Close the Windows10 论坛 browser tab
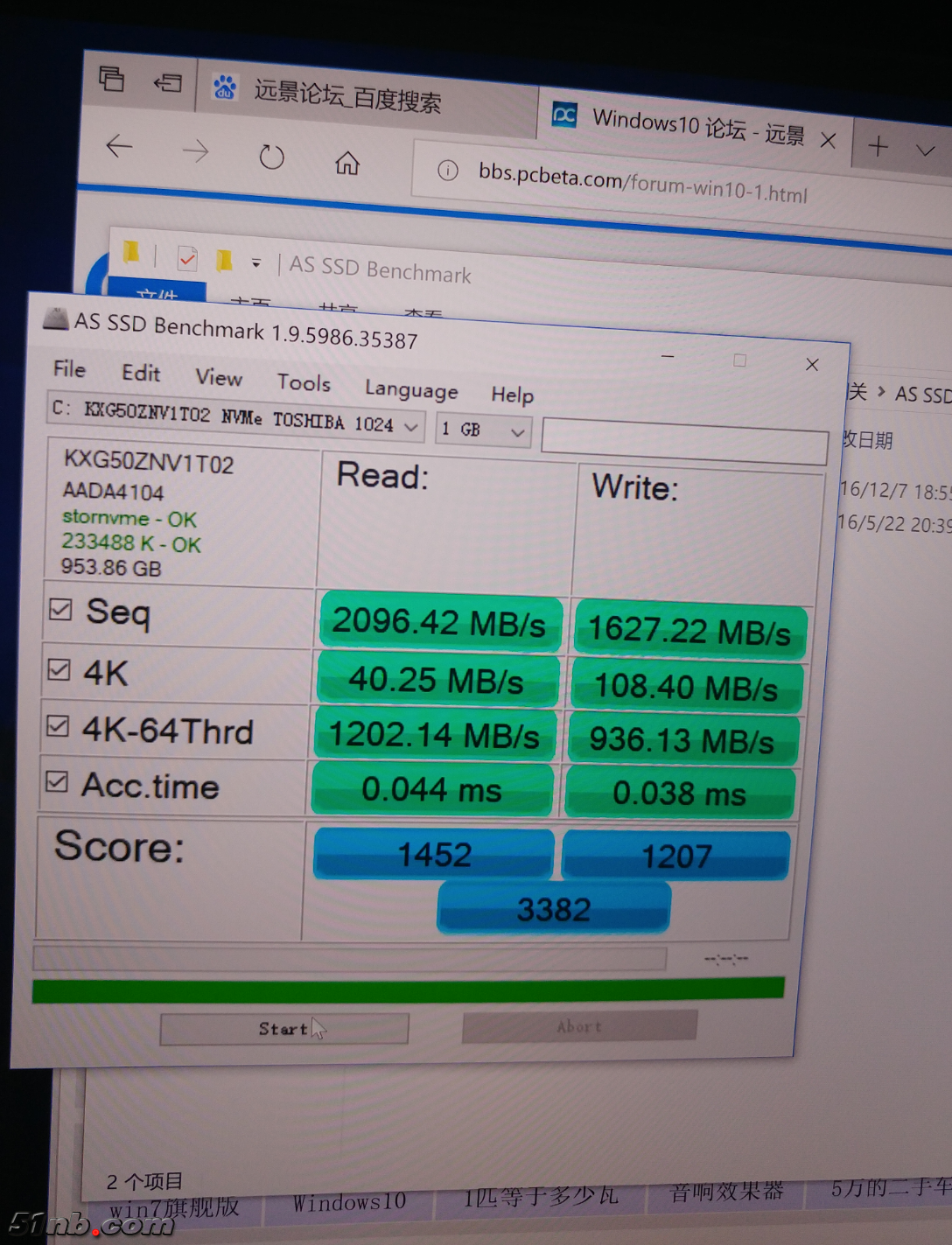952x1245 pixels. 828,140
